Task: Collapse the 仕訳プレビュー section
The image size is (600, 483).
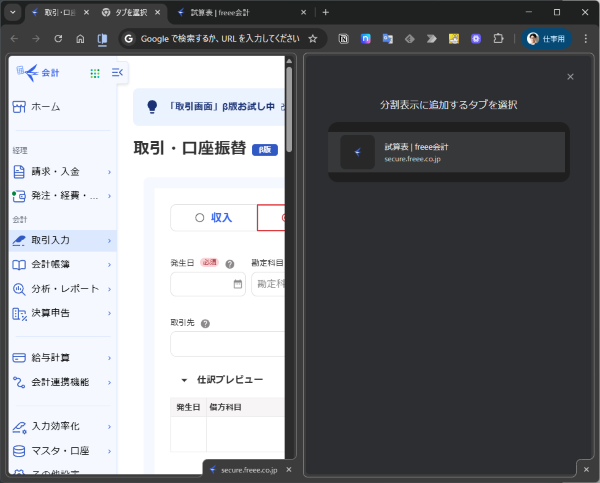Action: click(x=184, y=380)
